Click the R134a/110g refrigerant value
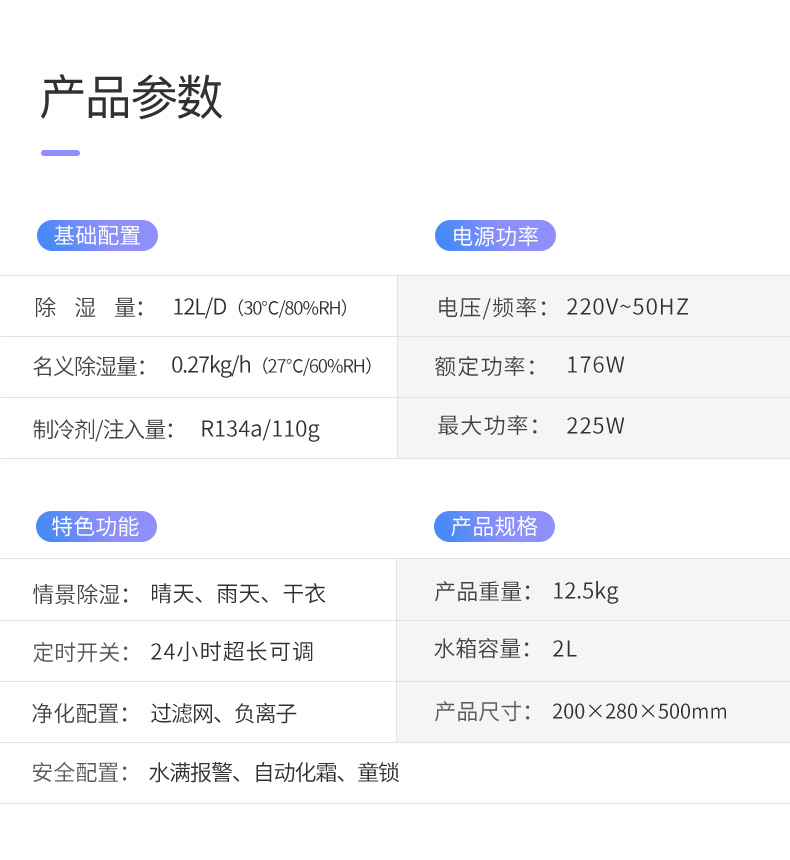 260,429
